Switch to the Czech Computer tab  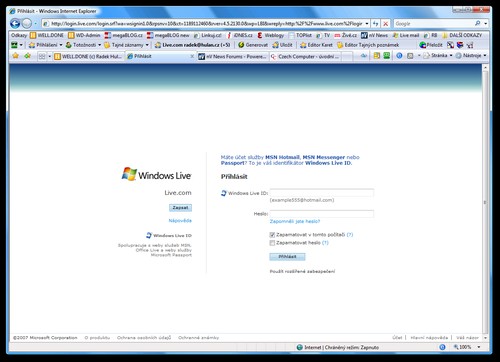(x=305, y=57)
